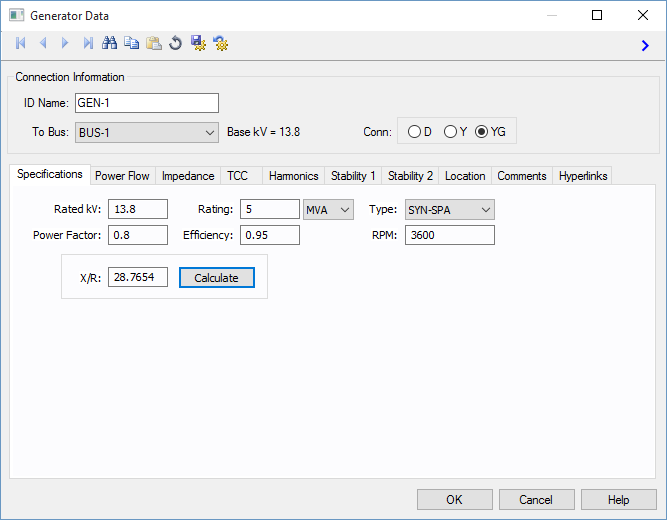Click the Rated kV input field
Image resolution: width=667 pixels, height=520 pixels.
click(x=138, y=209)
